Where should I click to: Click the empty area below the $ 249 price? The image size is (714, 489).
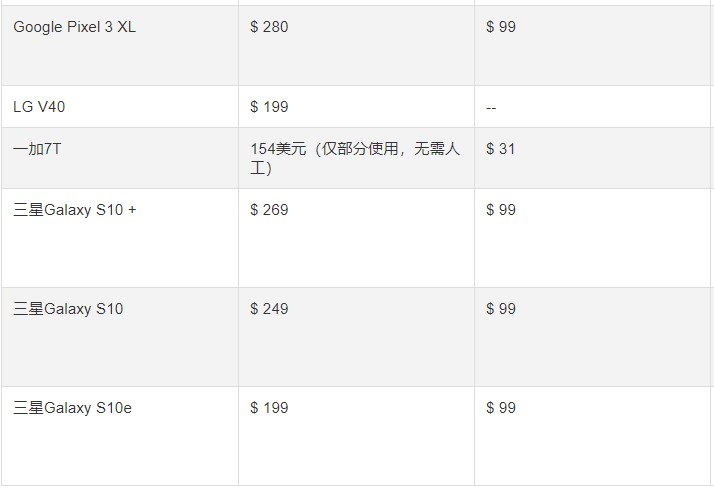click(356, 353)
